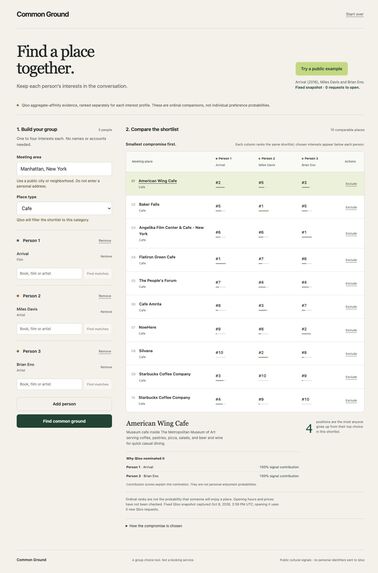This screenshot has width=378, height=573.
Task: Focus Person 3's interest search input
Action: (x=49, y=384)
